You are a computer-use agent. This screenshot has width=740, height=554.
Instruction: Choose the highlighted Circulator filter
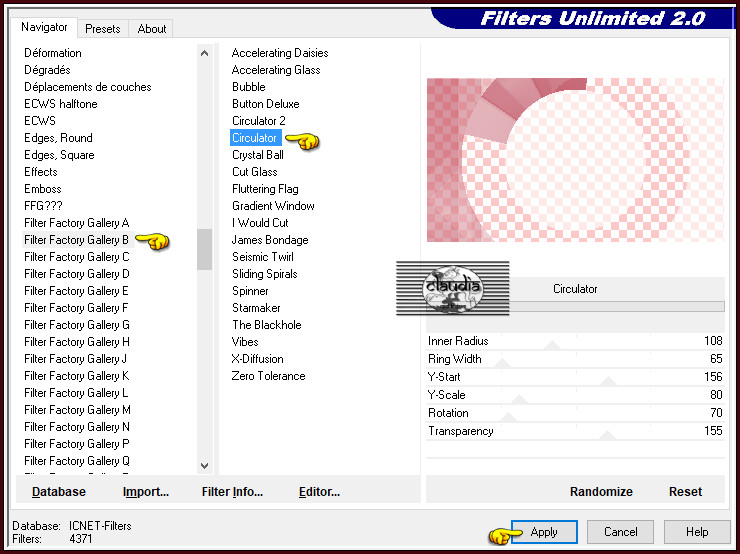(x=256, y=138)
